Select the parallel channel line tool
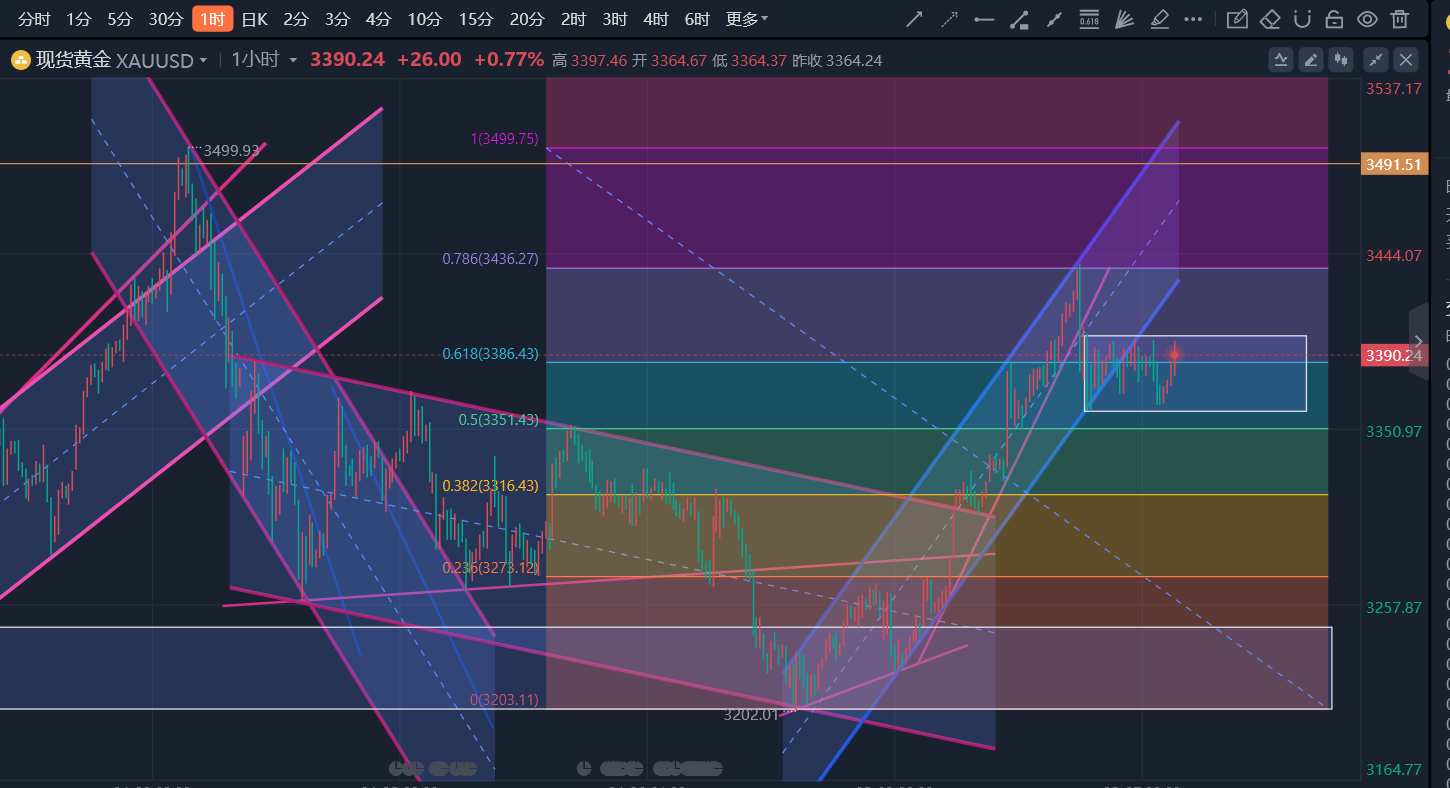 pyautogui.click(x=1054, y=19)
